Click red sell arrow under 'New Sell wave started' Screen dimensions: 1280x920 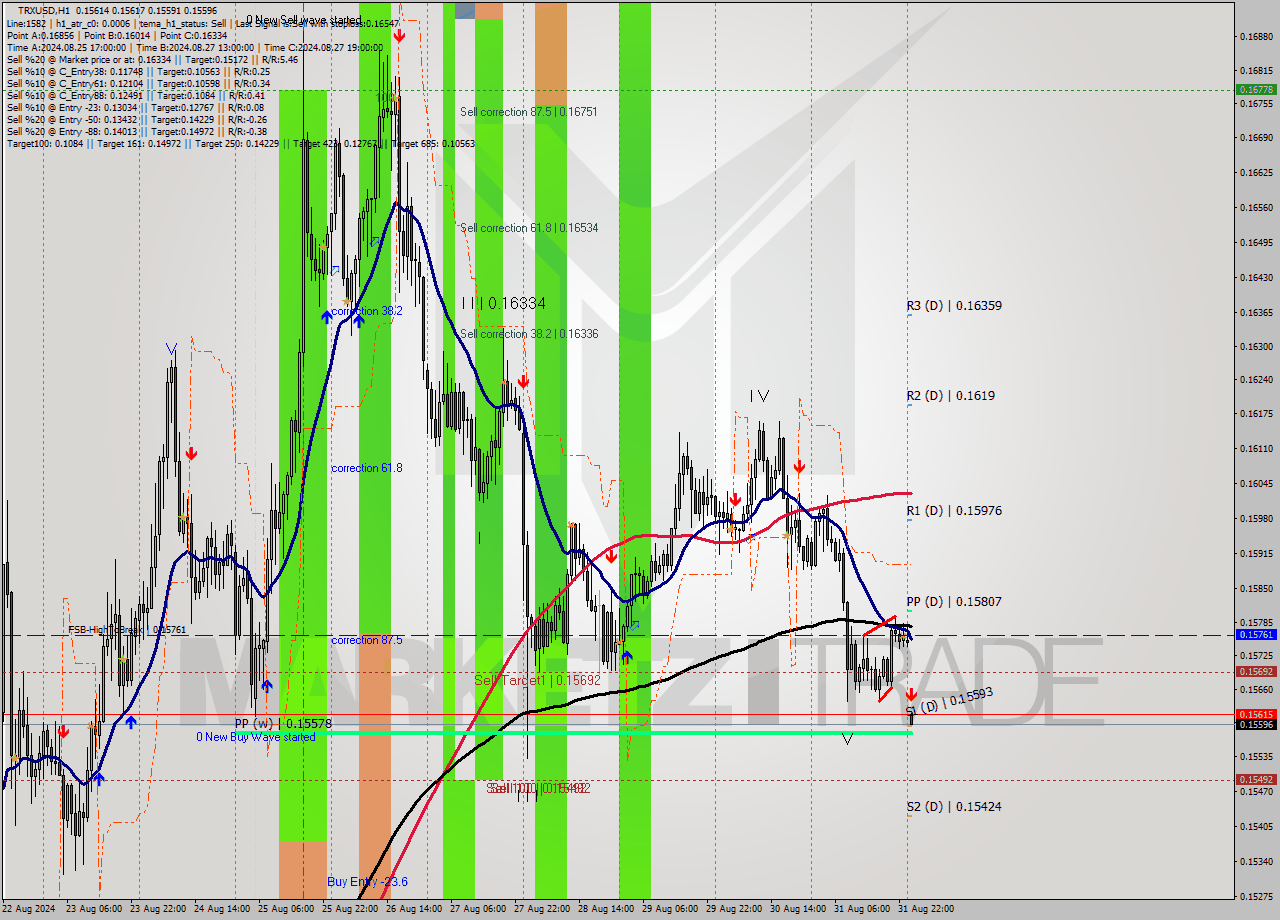[399, 36]
